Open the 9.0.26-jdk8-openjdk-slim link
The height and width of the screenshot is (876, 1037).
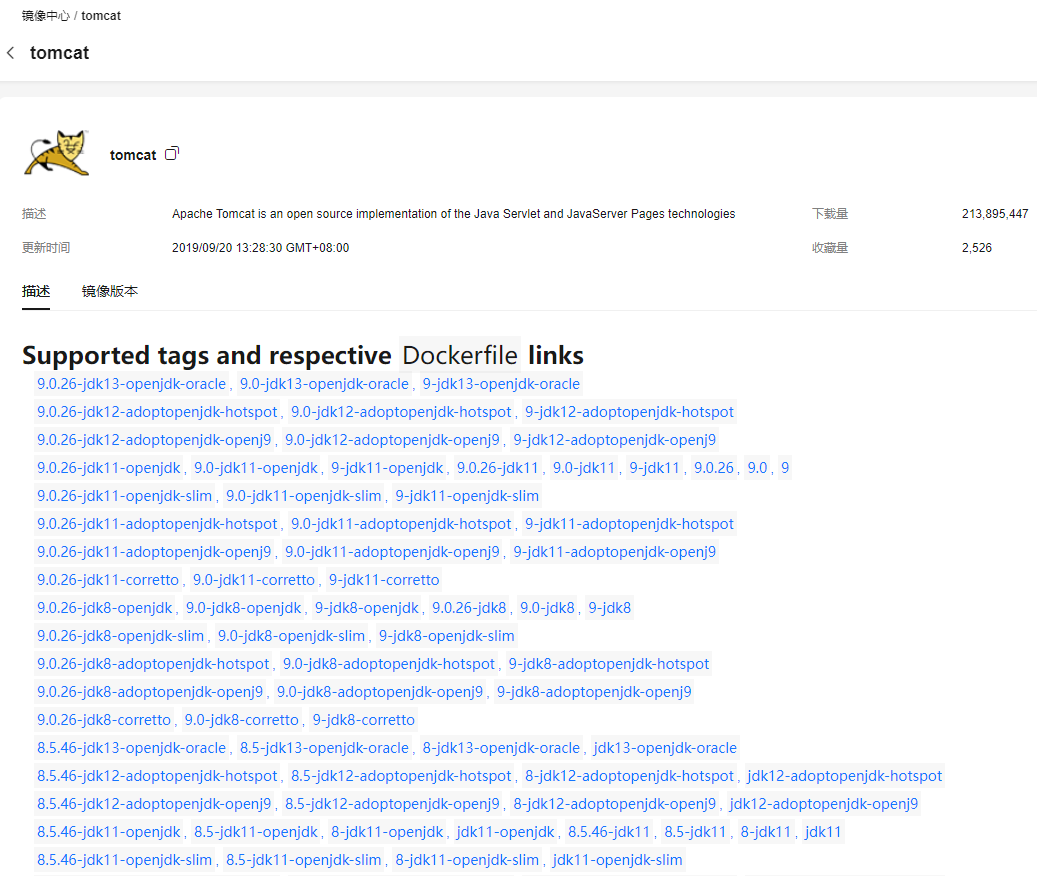coord(121,636)
